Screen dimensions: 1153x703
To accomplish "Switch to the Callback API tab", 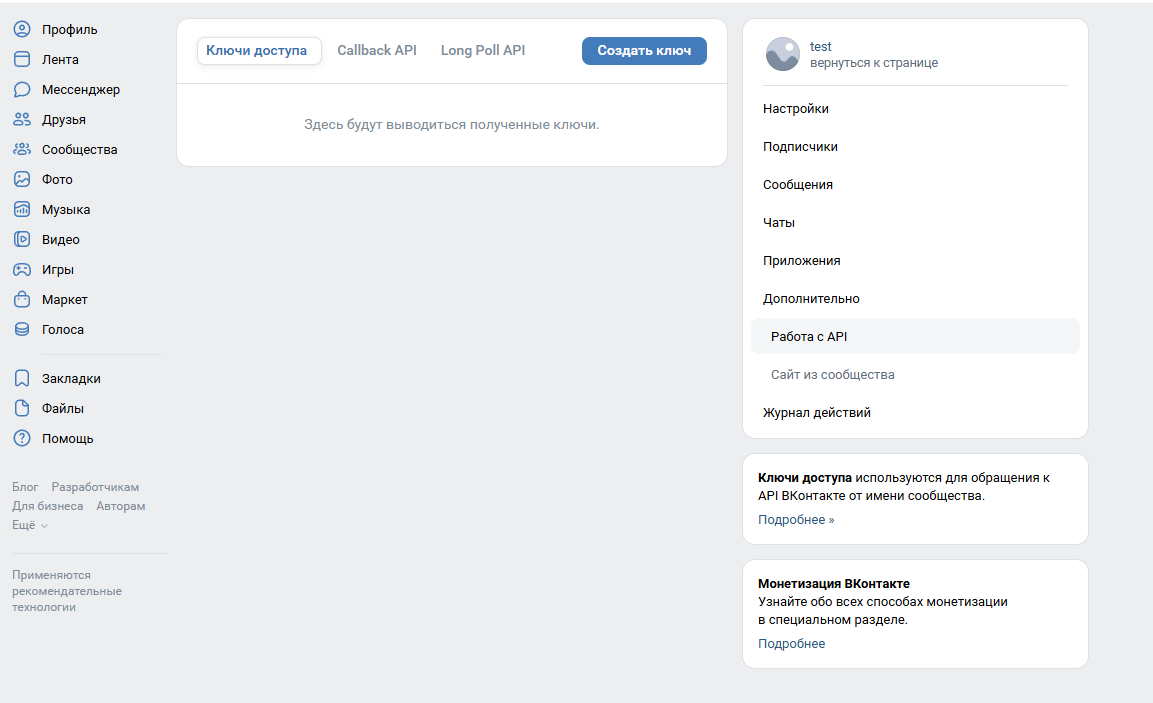I will click(x=377, y=51).
